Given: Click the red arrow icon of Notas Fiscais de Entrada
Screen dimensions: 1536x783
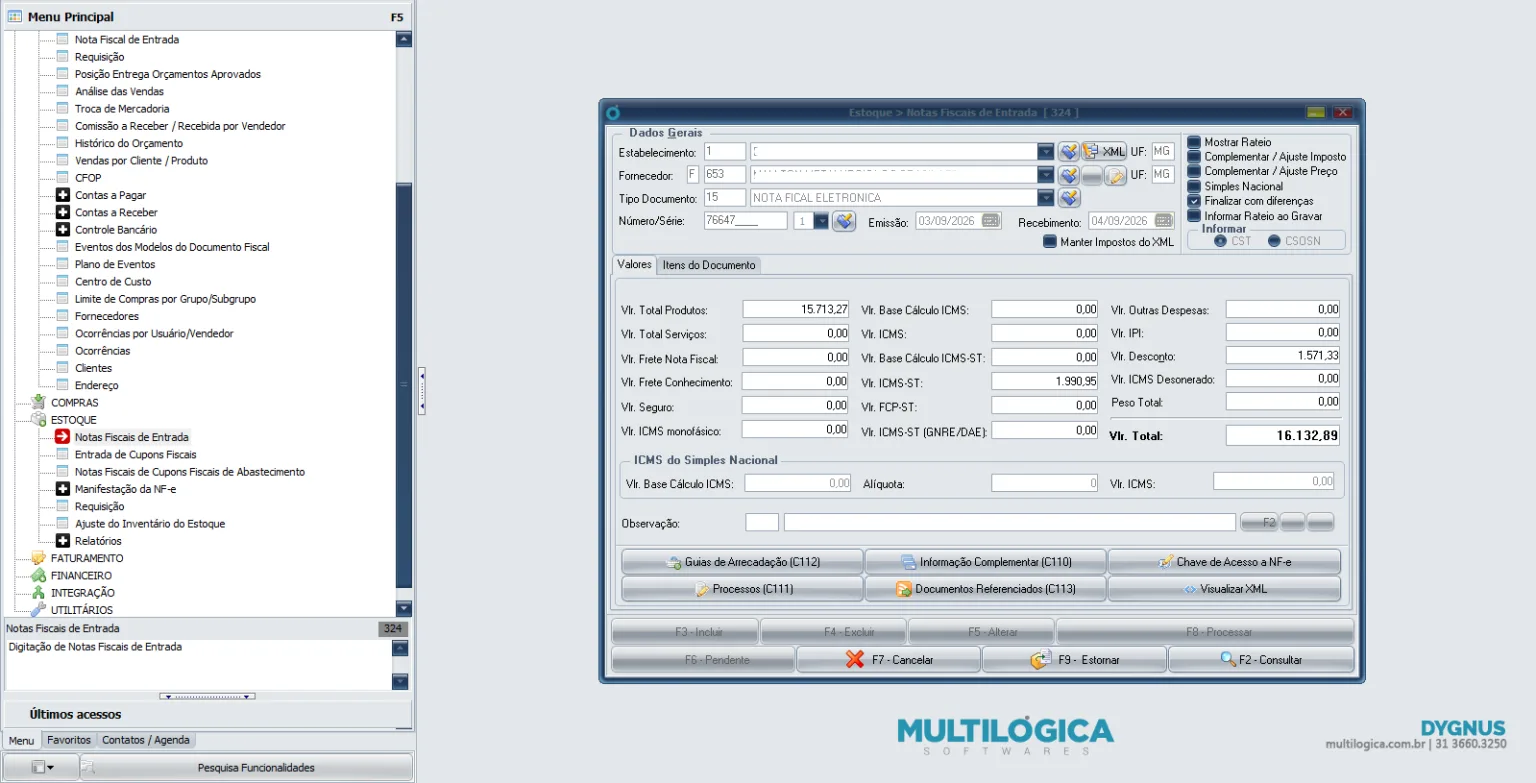Looking at the screenshot, I should (x=62, y=437).
